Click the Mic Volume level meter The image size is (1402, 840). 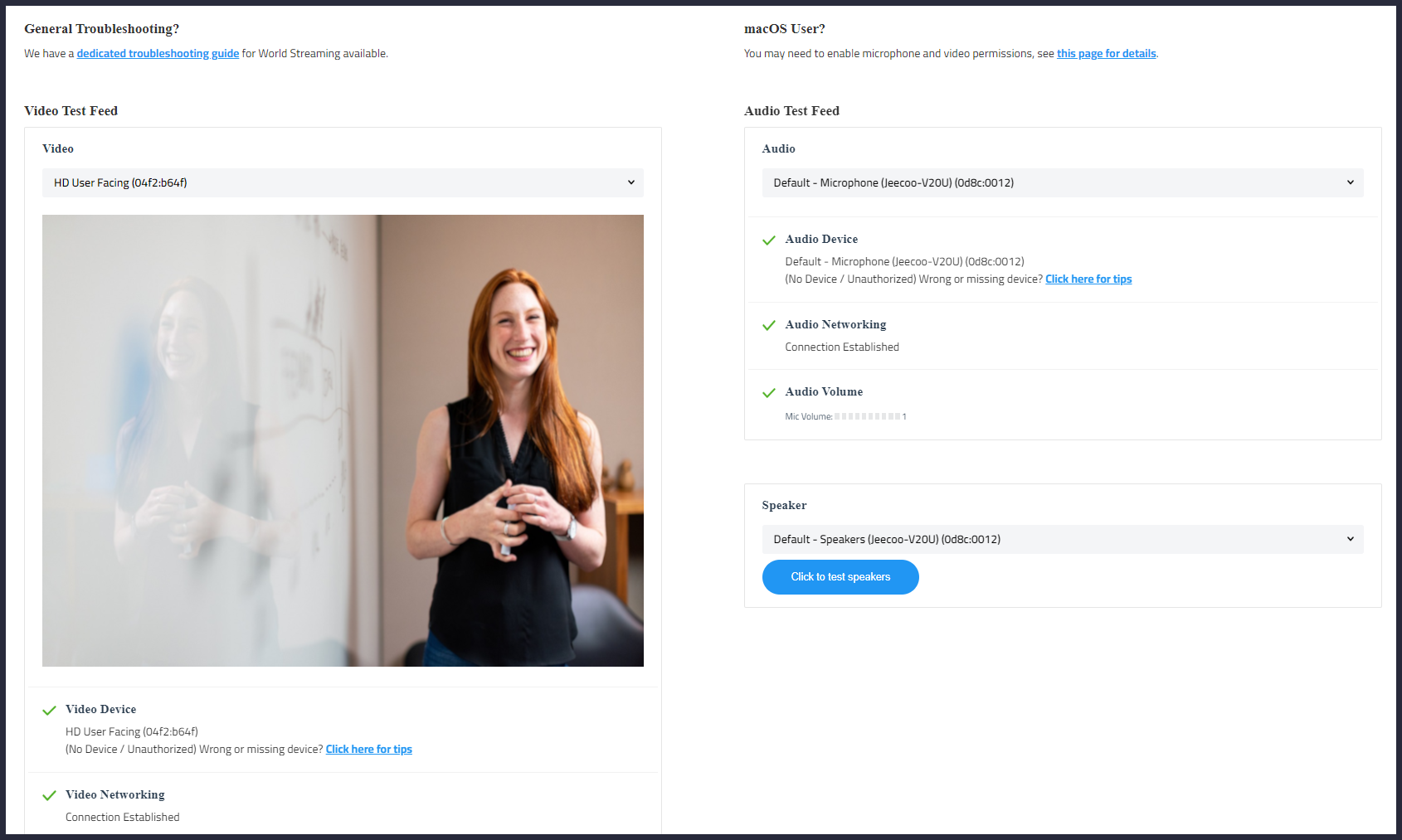click(x=867, y=417)
